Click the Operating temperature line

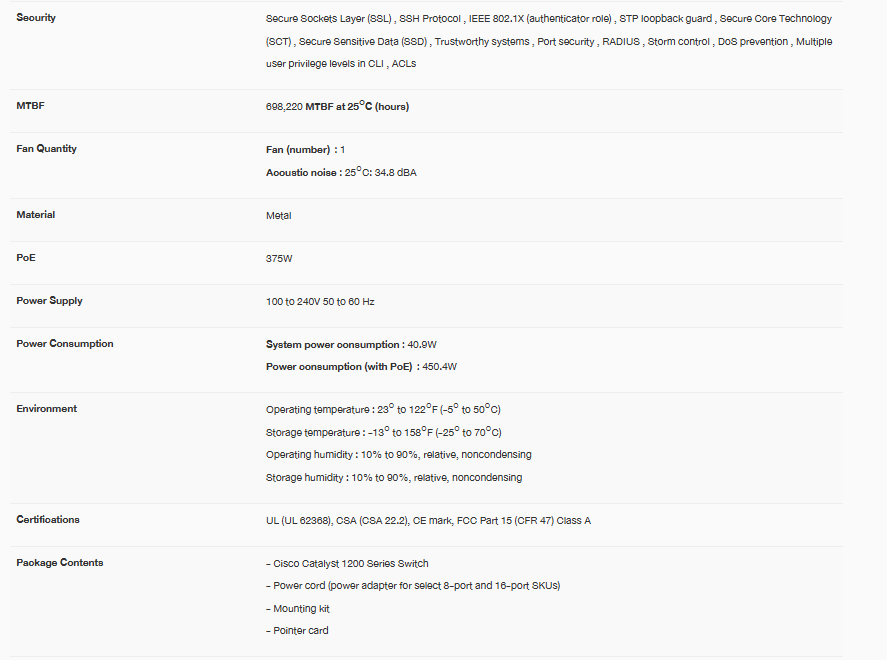[383, 409]
